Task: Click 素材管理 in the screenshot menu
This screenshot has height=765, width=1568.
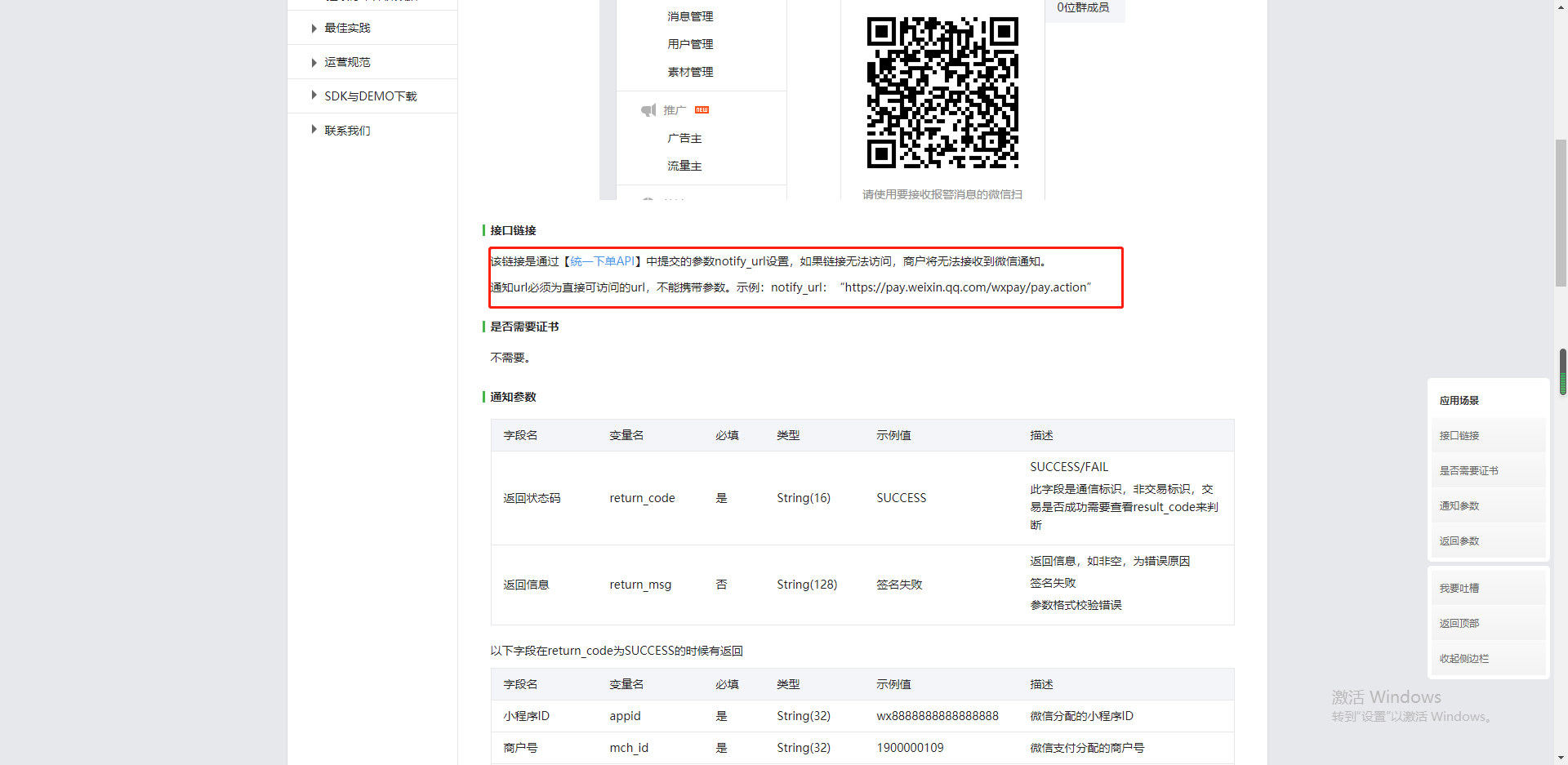Action: 690,72
